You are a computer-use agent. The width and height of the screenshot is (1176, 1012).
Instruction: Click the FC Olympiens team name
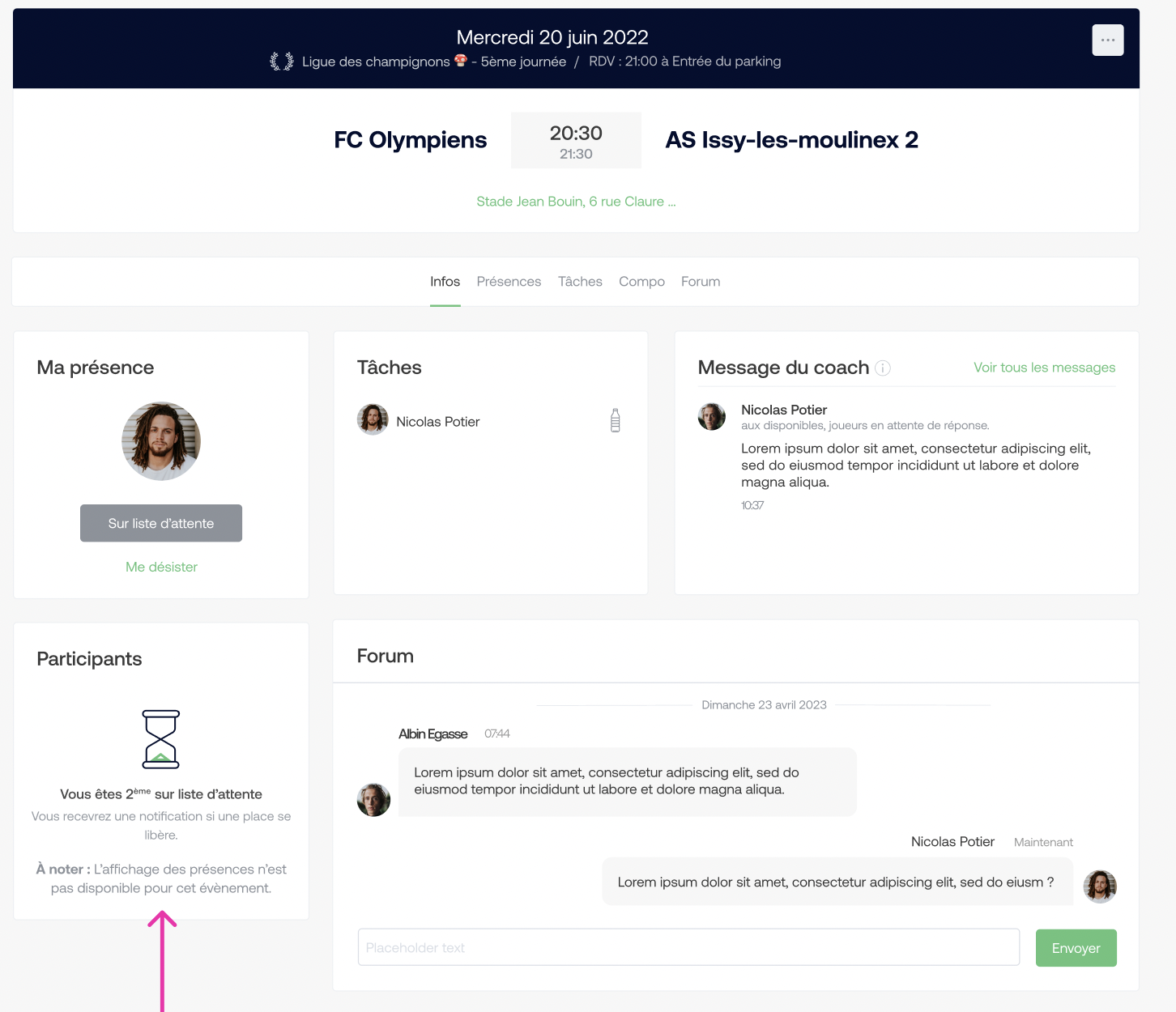411,140
